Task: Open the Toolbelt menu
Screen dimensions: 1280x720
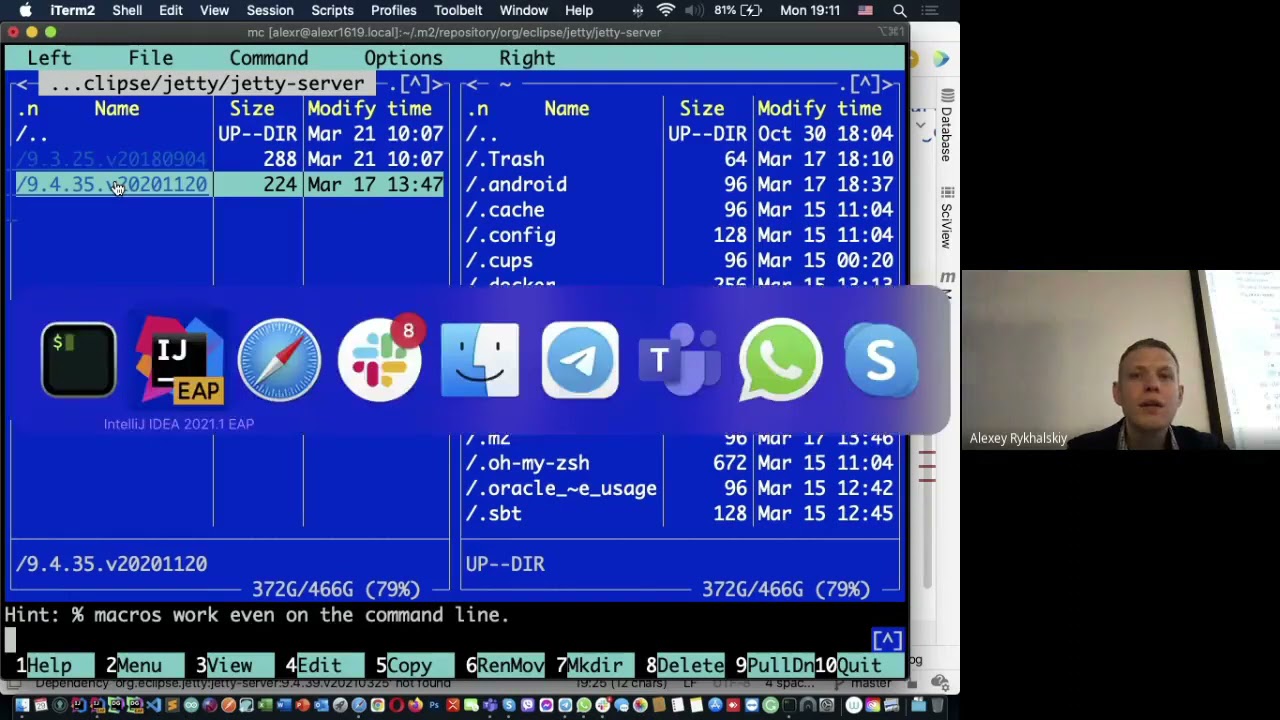Action: pos(458,10)
